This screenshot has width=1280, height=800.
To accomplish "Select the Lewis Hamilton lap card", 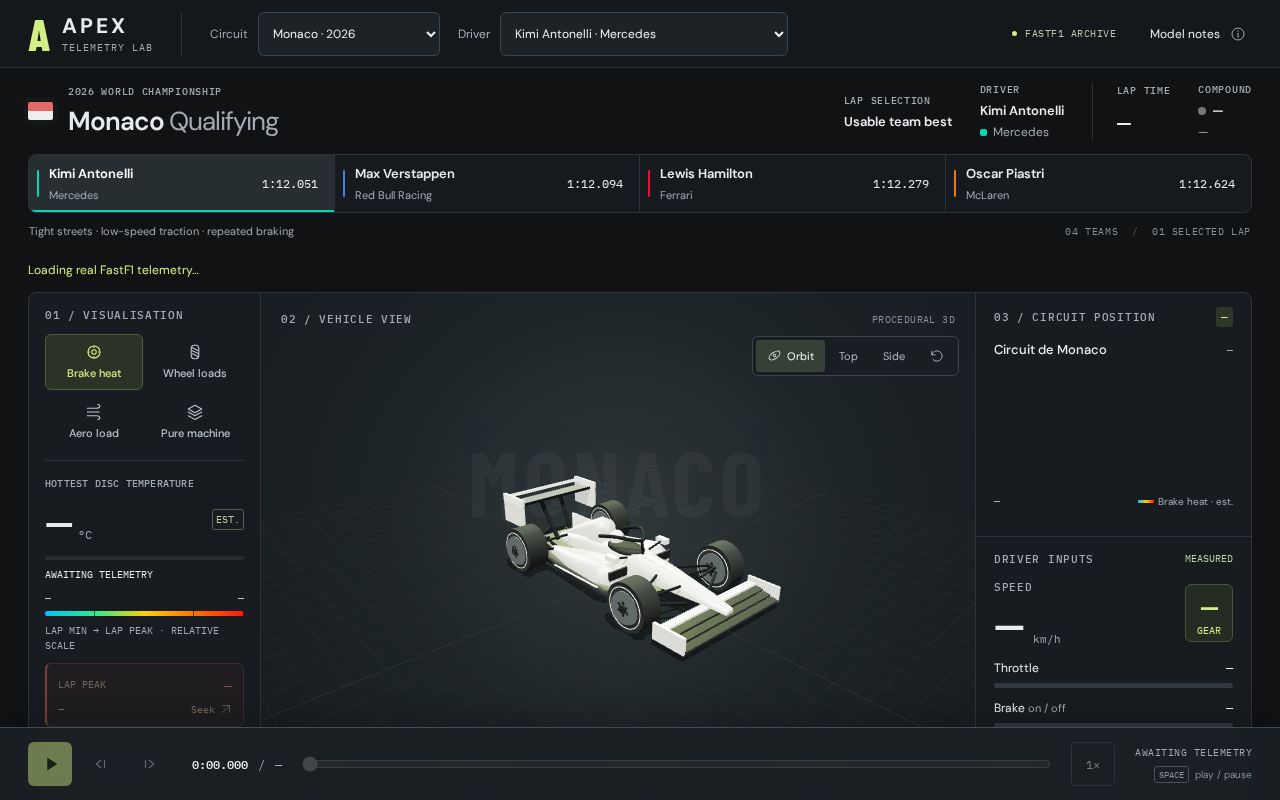I will click(x=793, y=184).
